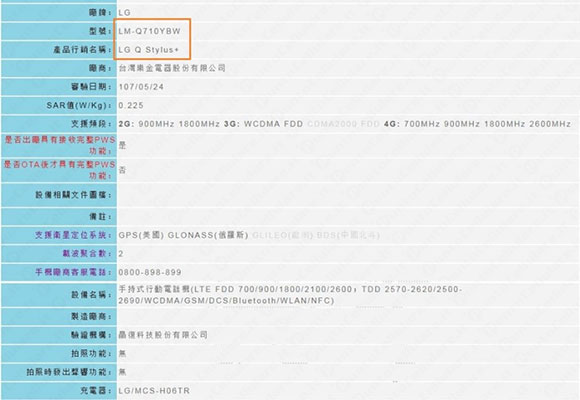Click the product name LG Q Stylus+

click(149, 50)
